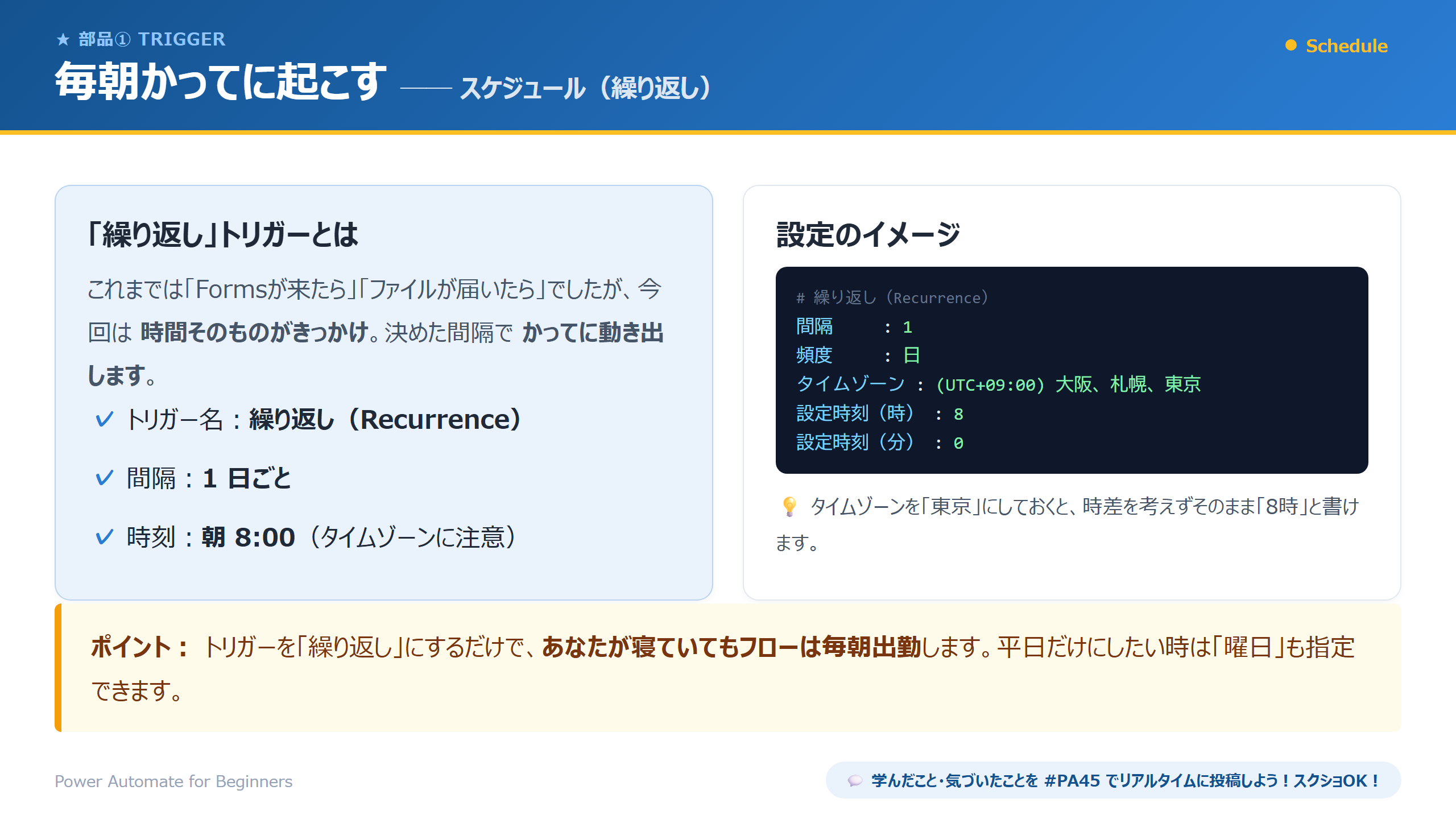Click the 設定時刻（時） value 8
This screenshot has height=819, width=1456.
[x=958, y=414]
